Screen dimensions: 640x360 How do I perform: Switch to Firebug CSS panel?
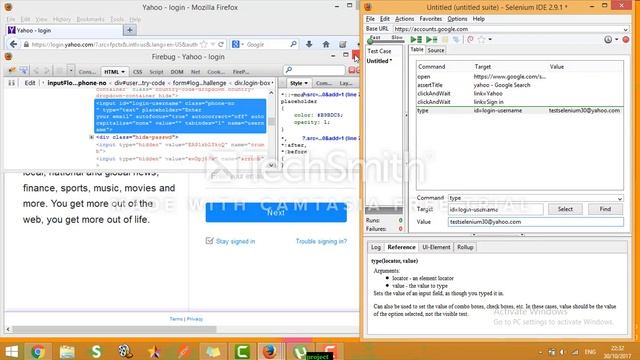coord(138,72)
